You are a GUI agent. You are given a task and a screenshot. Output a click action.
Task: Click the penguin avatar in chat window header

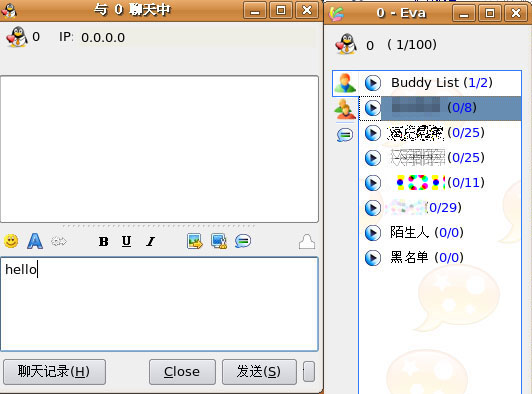click(x=17, y=37)
